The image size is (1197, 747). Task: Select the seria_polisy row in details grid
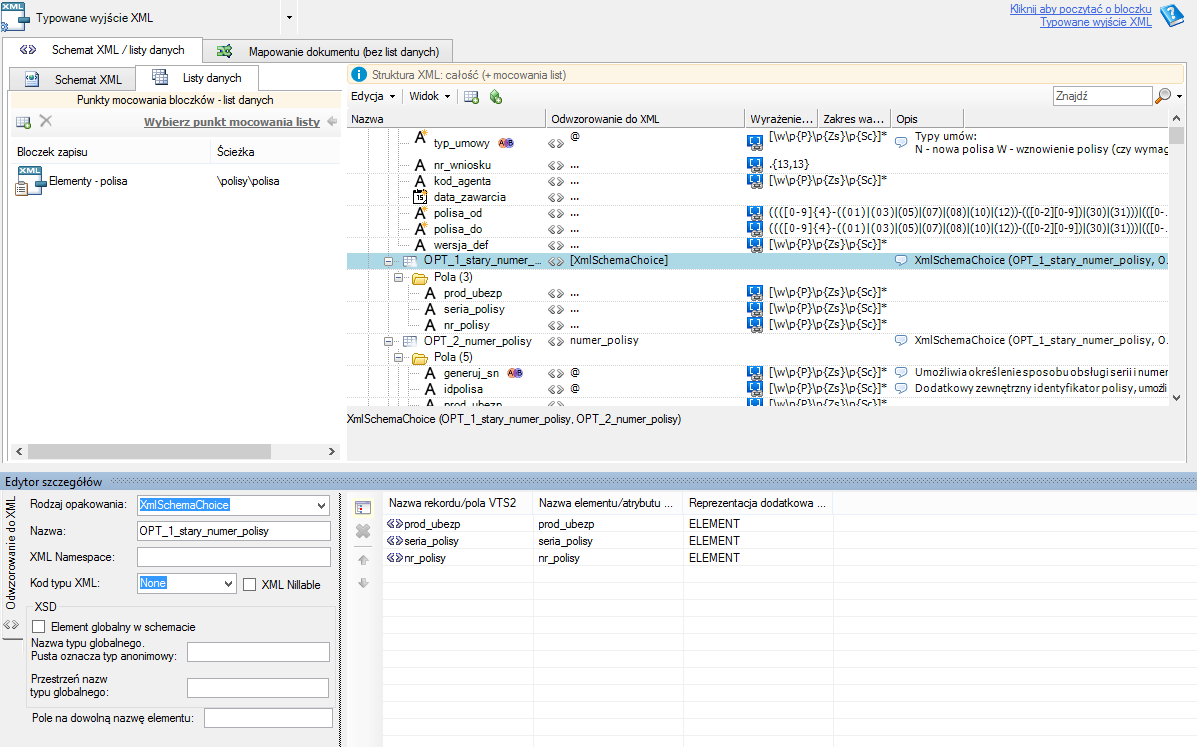pos(607,541)
